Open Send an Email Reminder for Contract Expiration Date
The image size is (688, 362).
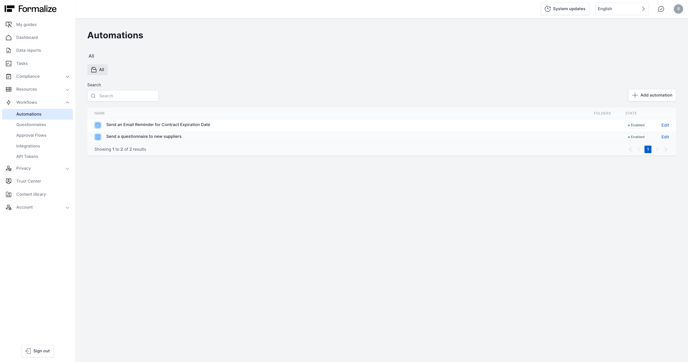[x=158, y=125]
